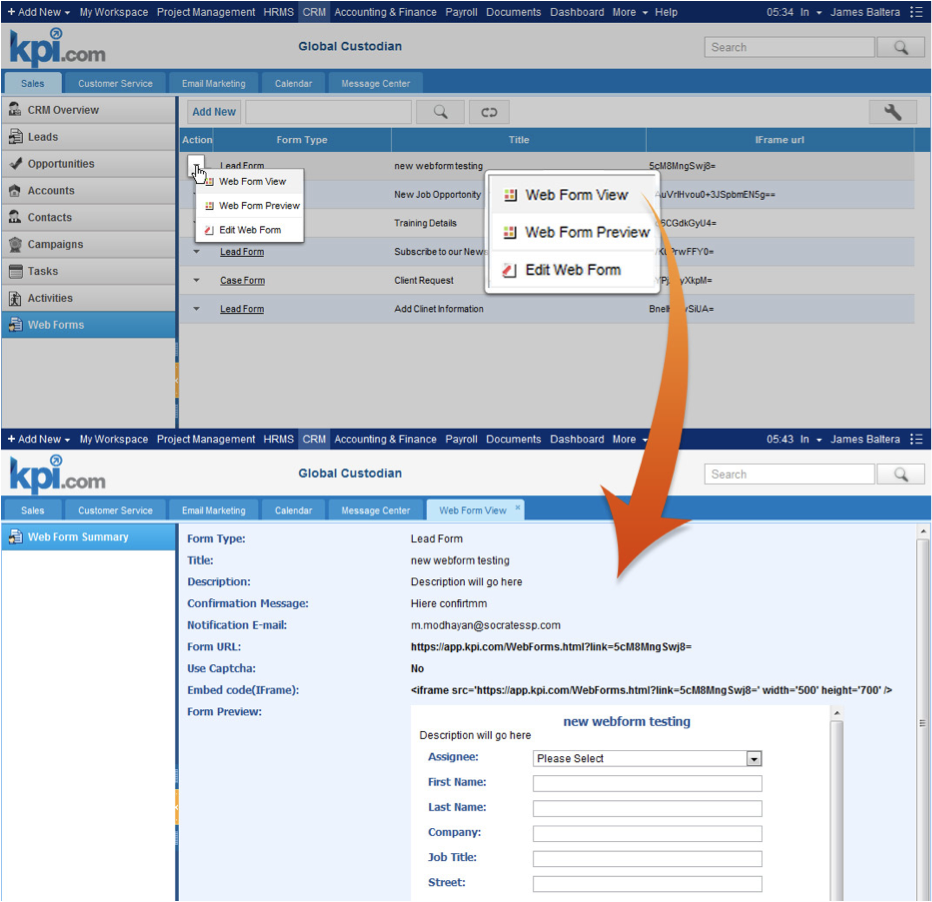Open the Lead Form link for Add Clinet Information
This screenshot has height=902, width=932.
(x=242, y=309)
